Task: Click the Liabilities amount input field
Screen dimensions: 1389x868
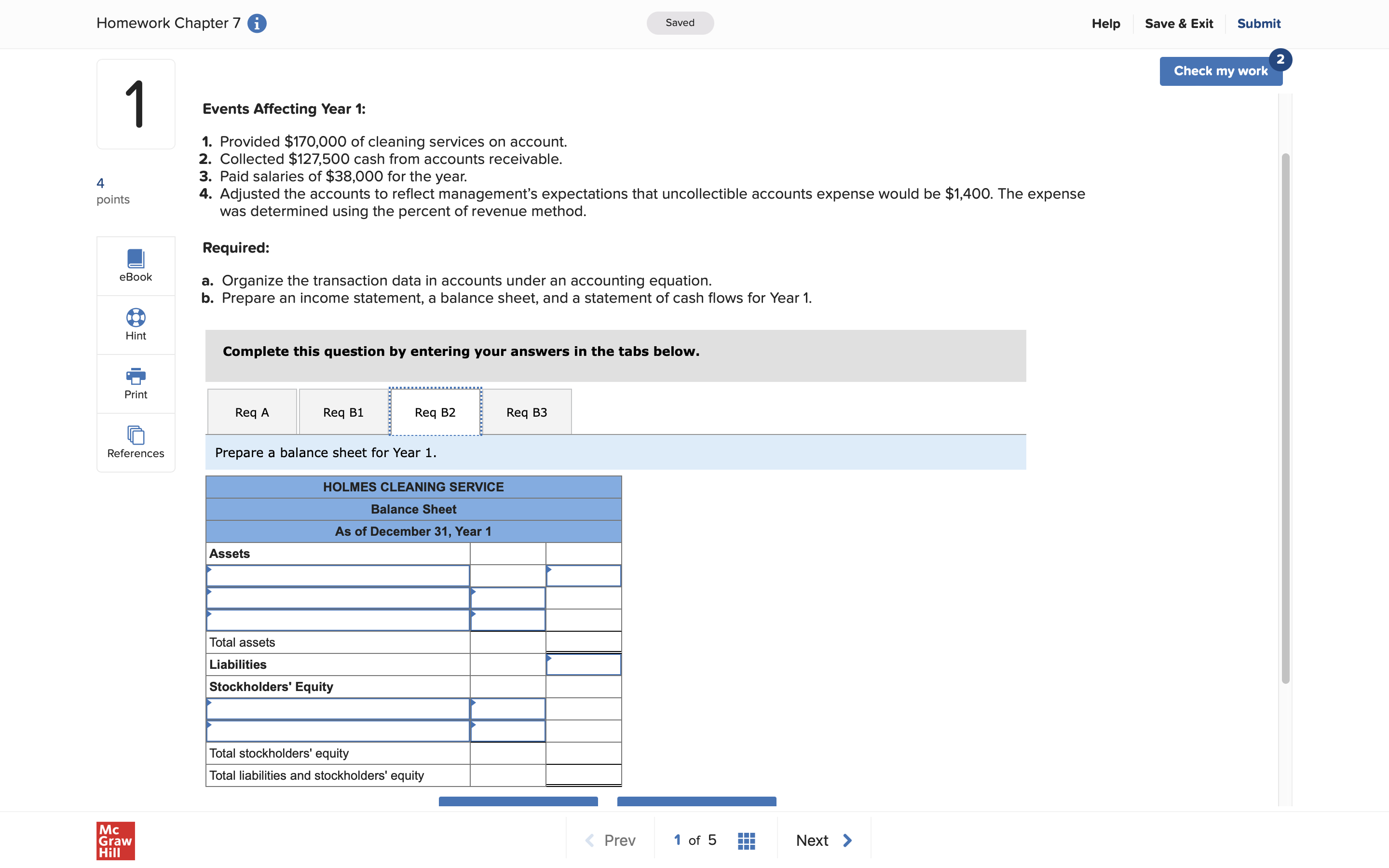Action: coord(583,665)
